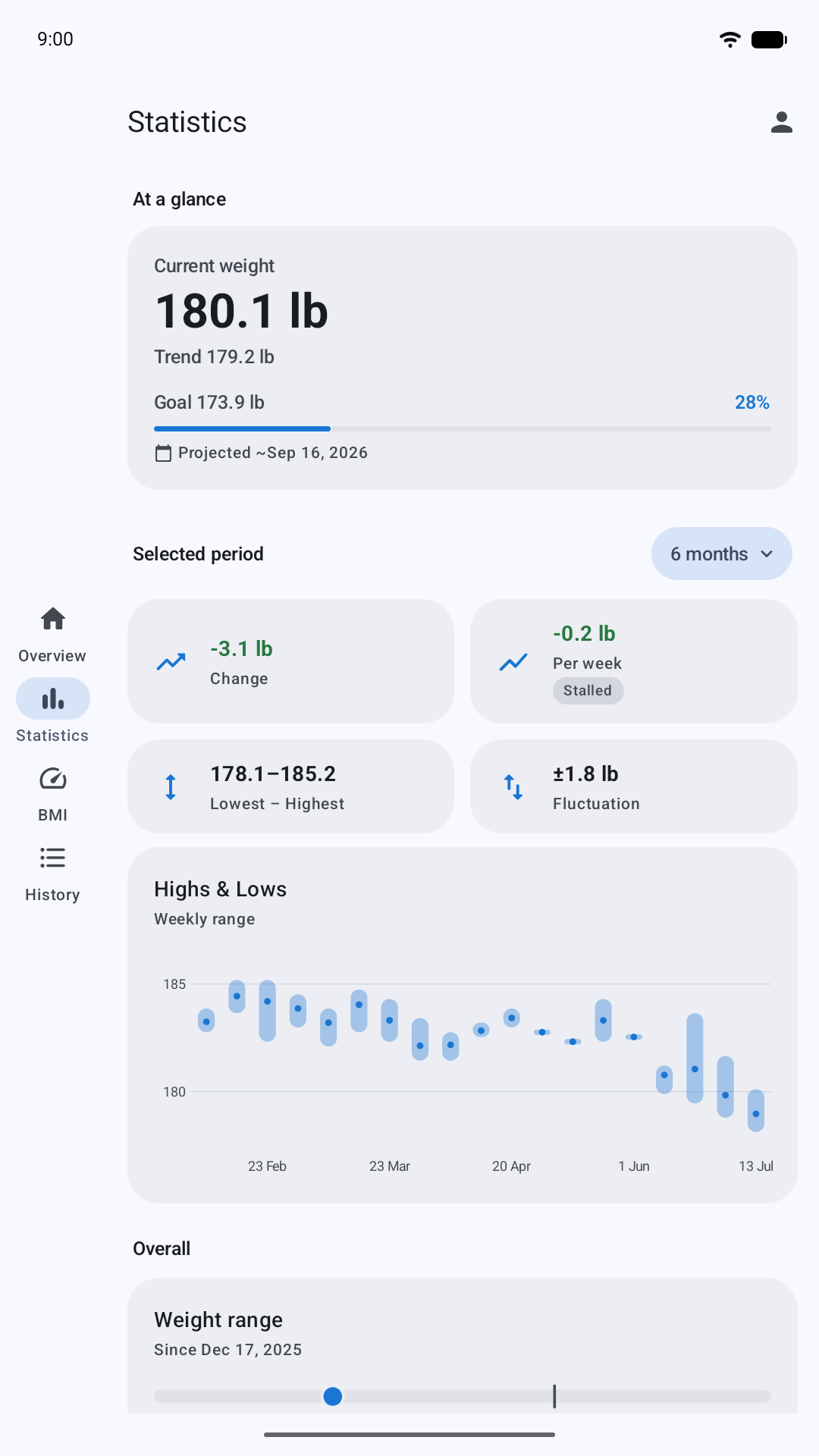Open the Current weight 180.1 lb card

463,358
